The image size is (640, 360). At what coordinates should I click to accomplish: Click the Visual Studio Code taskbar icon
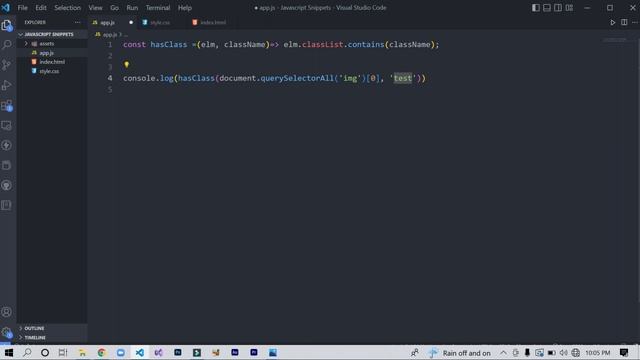click(140, 352)
